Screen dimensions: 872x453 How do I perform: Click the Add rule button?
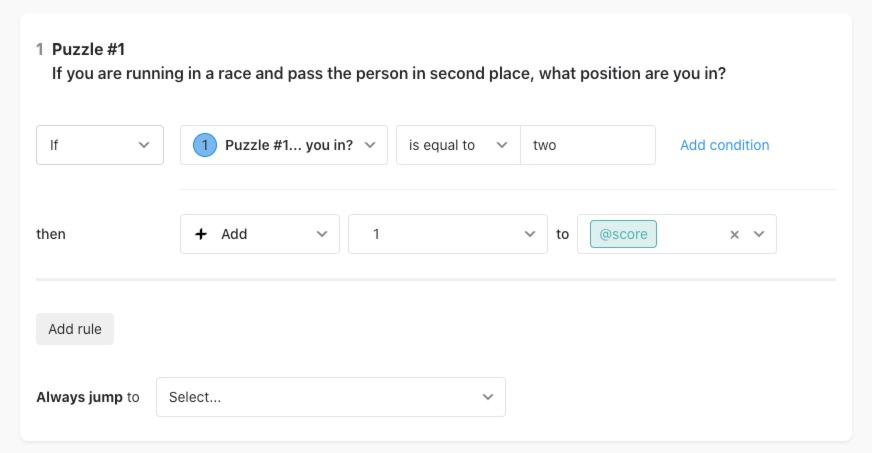(x=75, y=329)
